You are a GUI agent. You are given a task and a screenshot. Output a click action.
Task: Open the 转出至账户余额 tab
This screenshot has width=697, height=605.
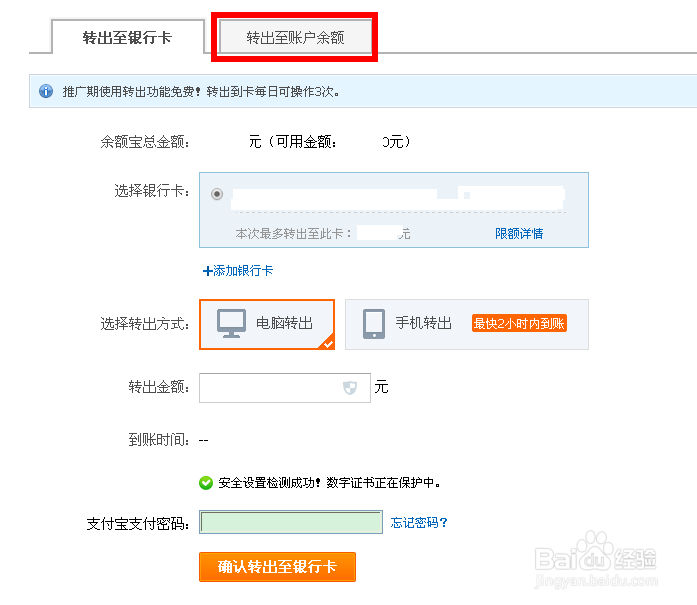295,37
